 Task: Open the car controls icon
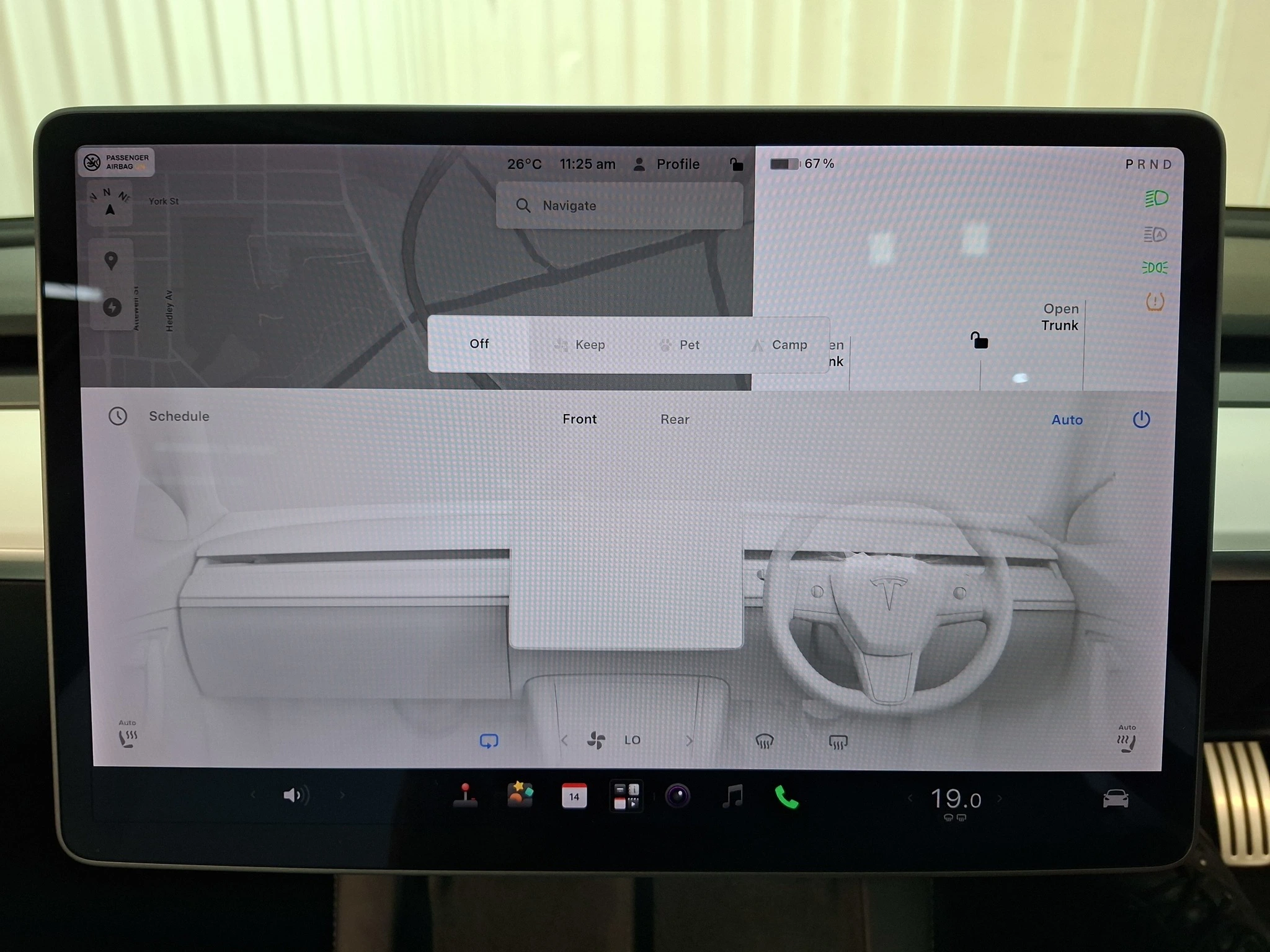click(x=1115, y=798)
